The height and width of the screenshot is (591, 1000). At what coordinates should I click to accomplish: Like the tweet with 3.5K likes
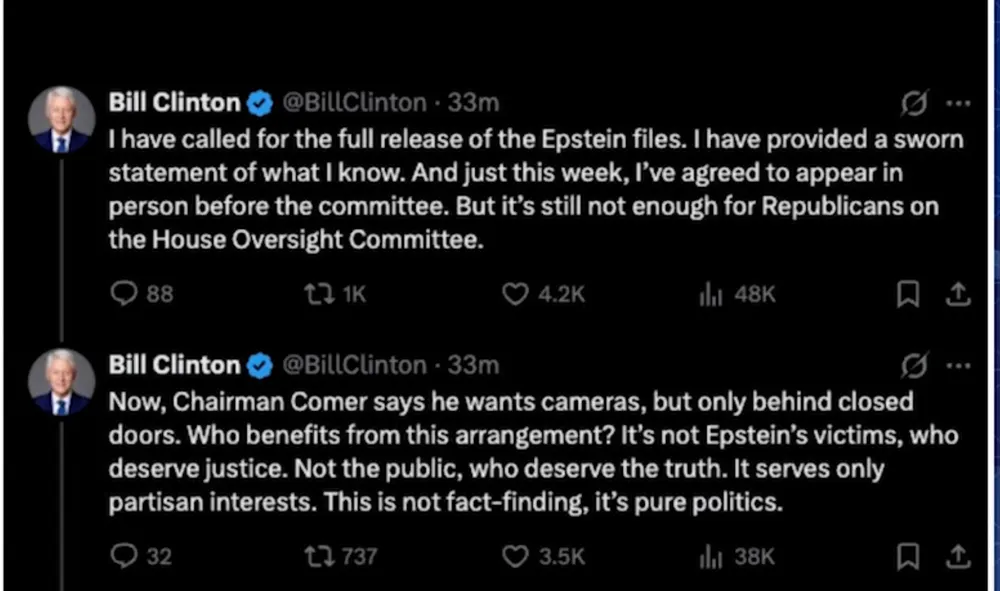pos(515,556)
